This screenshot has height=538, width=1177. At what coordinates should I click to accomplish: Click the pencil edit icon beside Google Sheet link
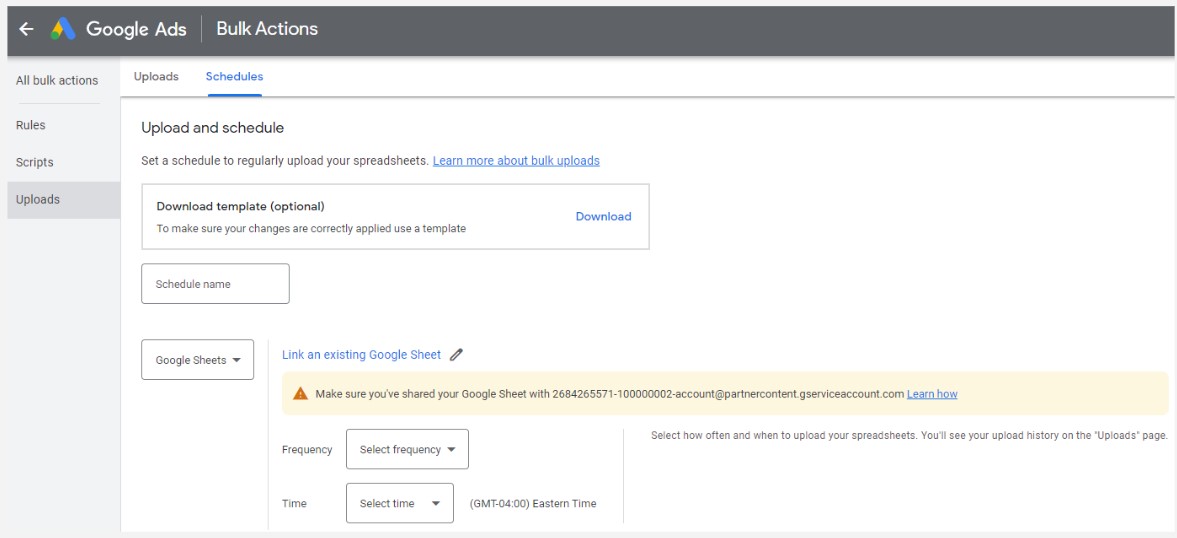tap(456, 355)
